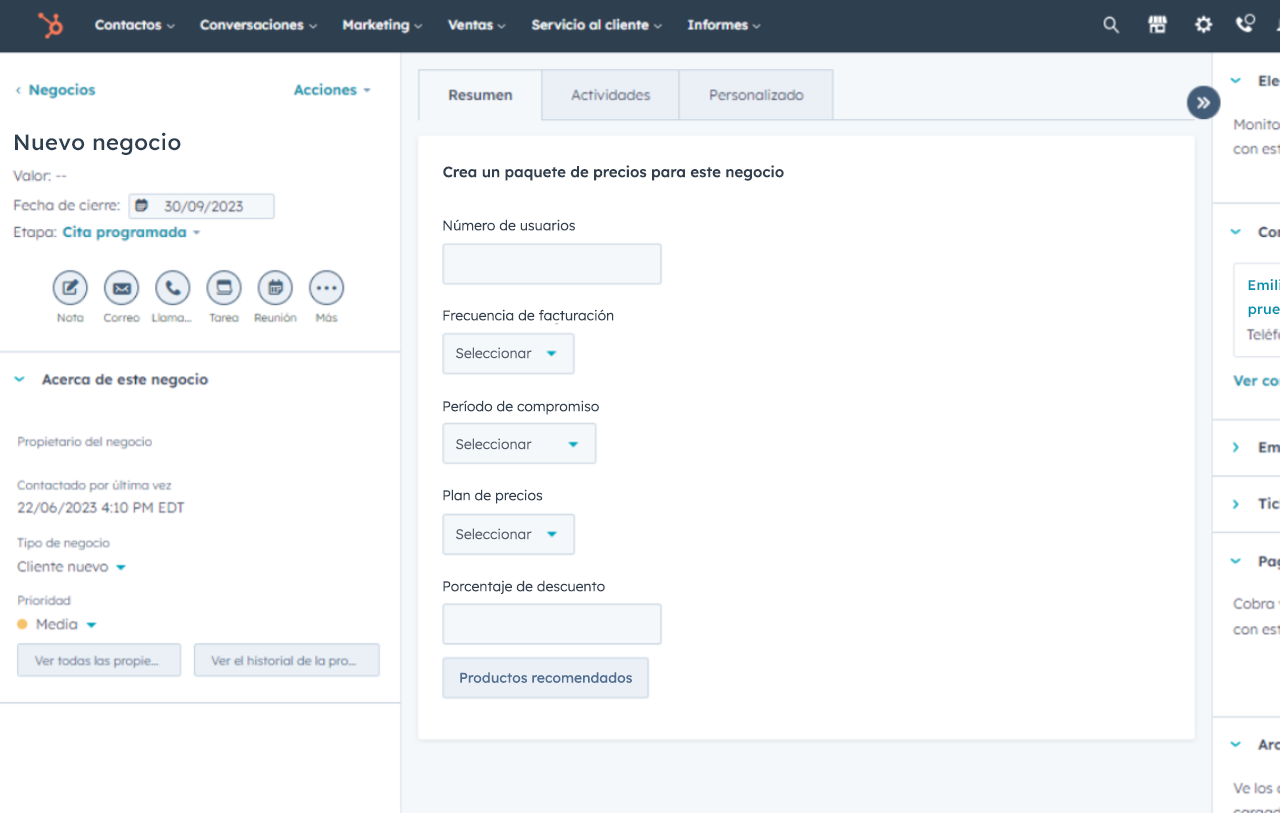Click the HubSpot sprocket logo
Image resolution: width=1280 pixels, height=813 pixels.
(x=50, y=25)
